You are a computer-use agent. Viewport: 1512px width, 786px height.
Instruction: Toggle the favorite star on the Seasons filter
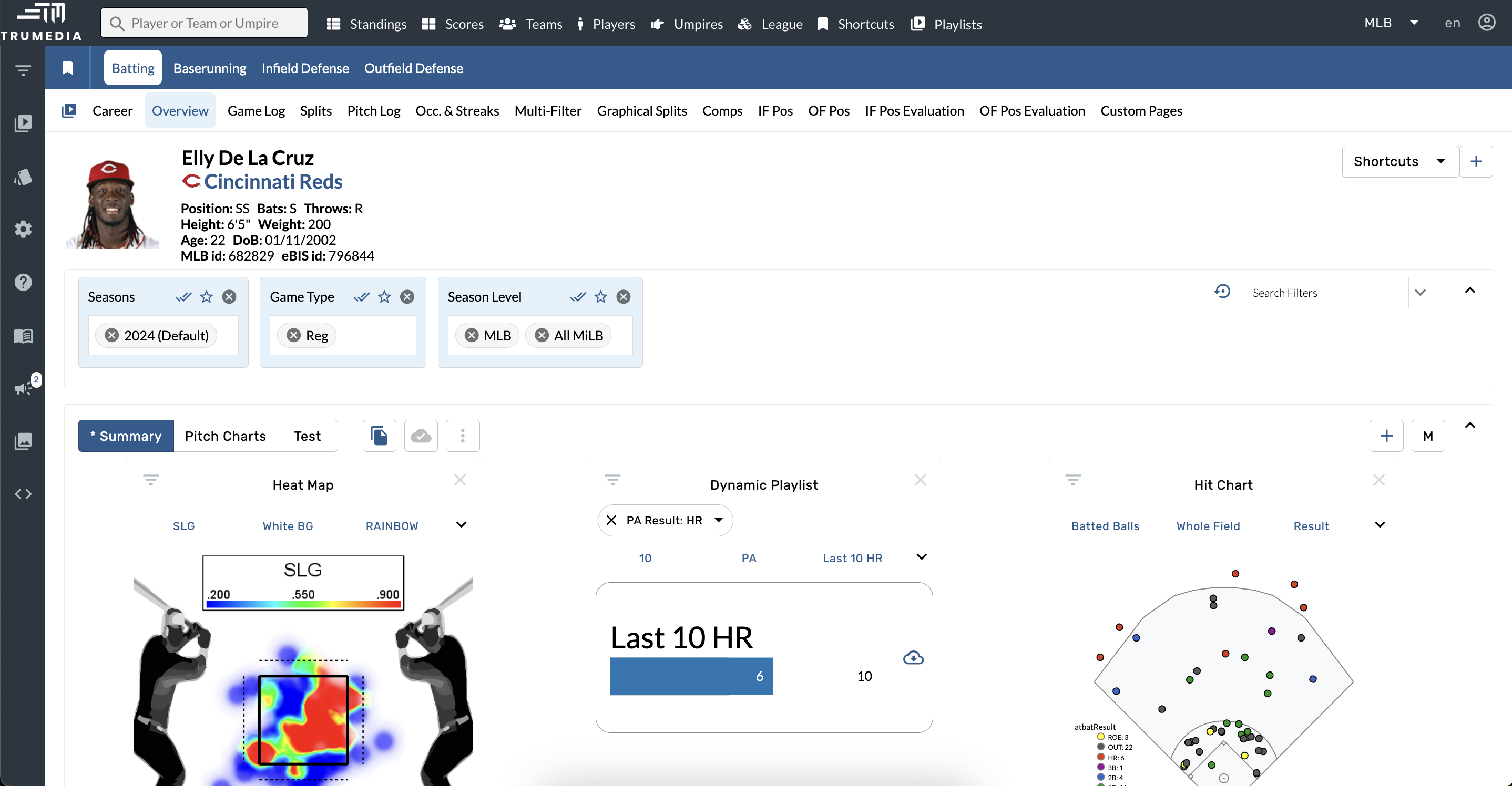coord(206,297)
